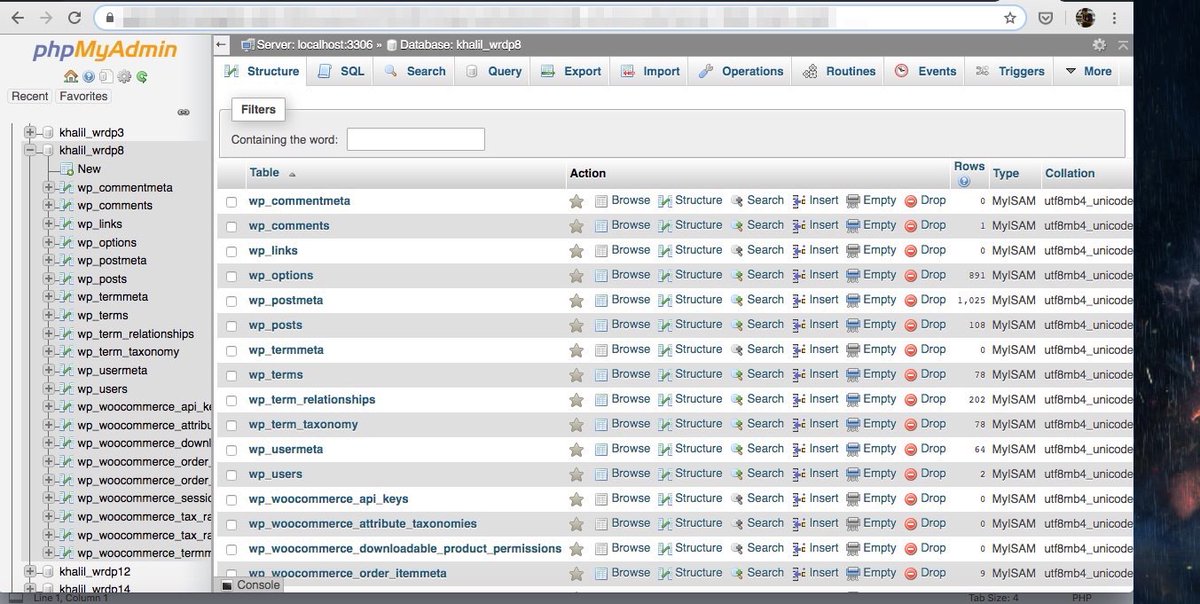1200x604 pixels.
Task: Open the More tab dropdown
Action: point(1088,71)
